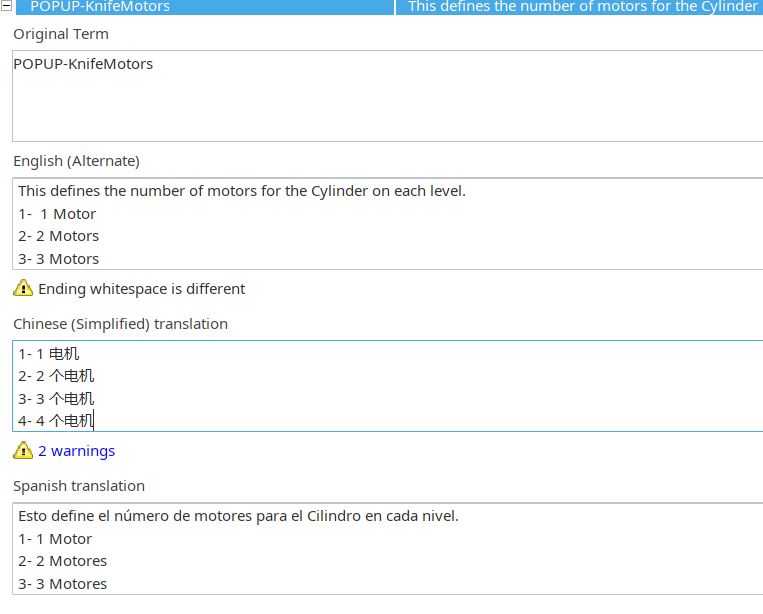Click the '2- 2 Motores' Spanish line
Viewport: 763px width, 614px height.
click(x=62, y=561)
